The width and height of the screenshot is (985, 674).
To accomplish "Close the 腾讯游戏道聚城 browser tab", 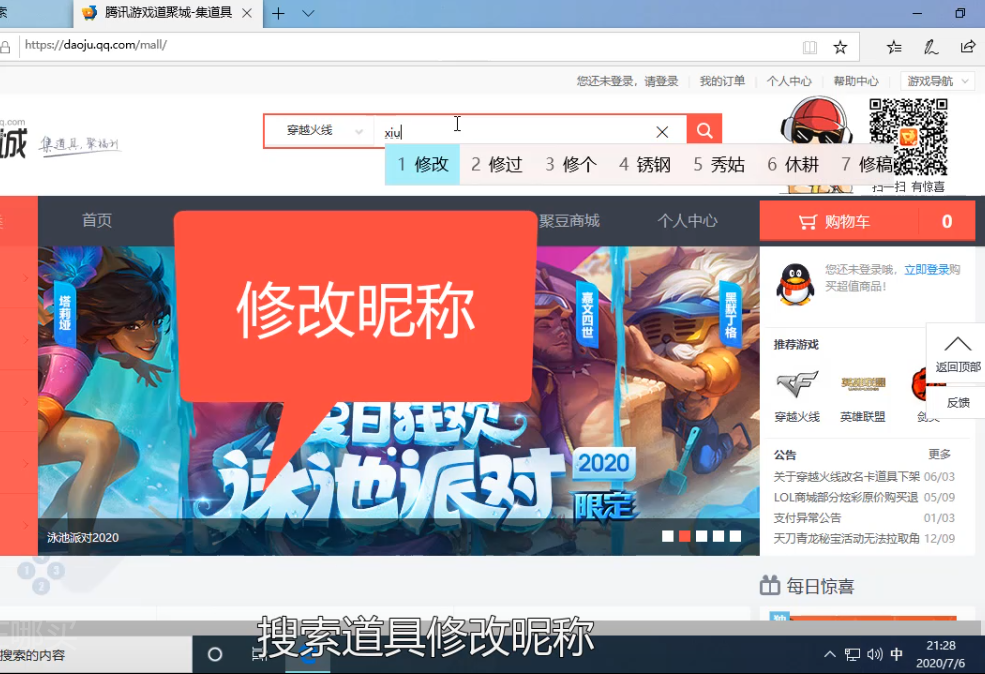I will pos(248,13).
